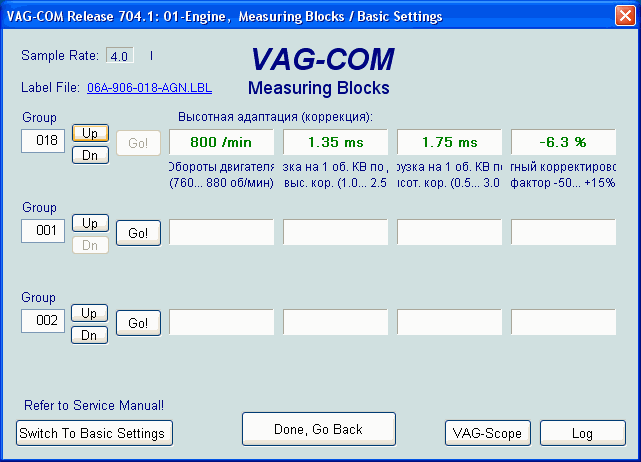The width and height of the screenshot is (641, 462).
Task: Click the Up button for Group 018
Action: [90, 133]
